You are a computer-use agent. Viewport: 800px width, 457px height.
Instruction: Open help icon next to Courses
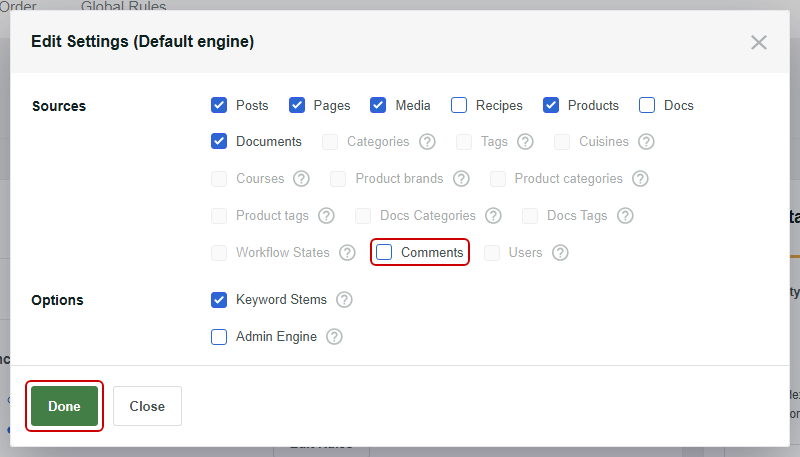[x=301, y=179]
